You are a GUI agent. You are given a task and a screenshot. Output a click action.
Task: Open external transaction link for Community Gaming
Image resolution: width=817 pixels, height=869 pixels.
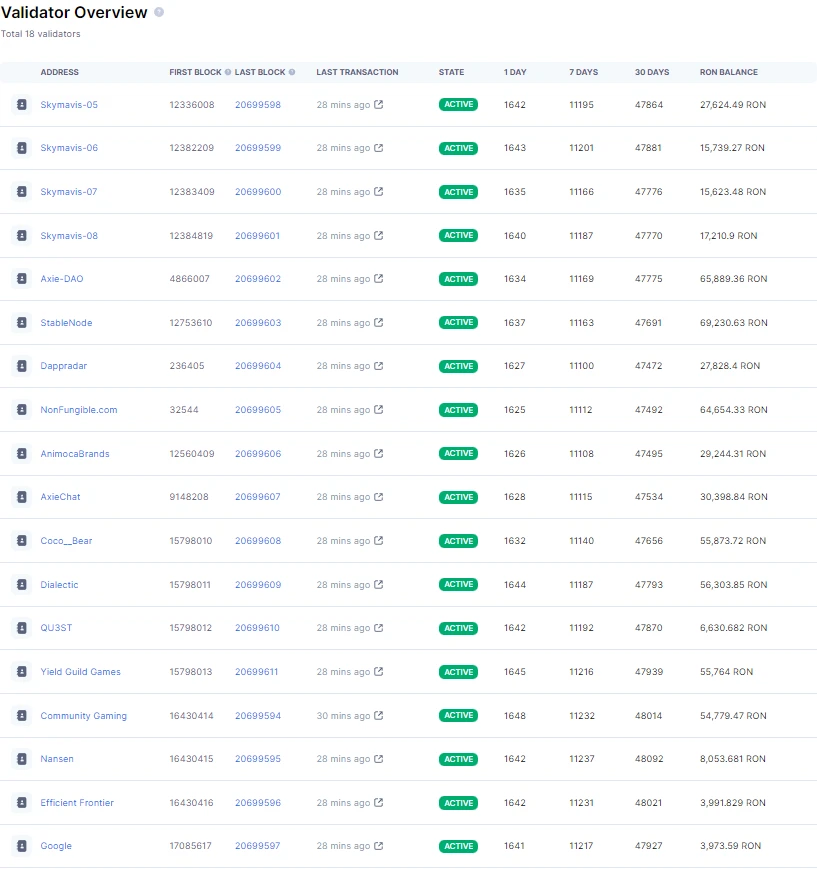(379, 715)
